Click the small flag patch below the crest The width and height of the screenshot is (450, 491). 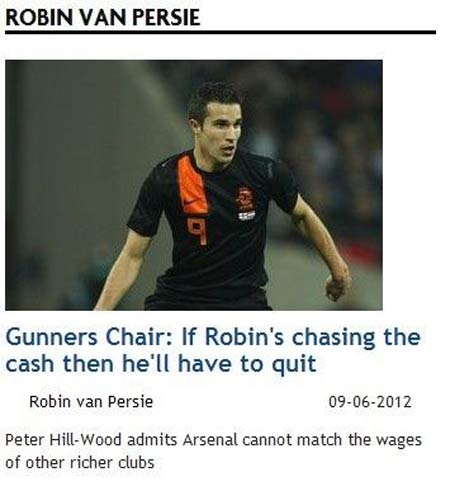tap(247, 215)
